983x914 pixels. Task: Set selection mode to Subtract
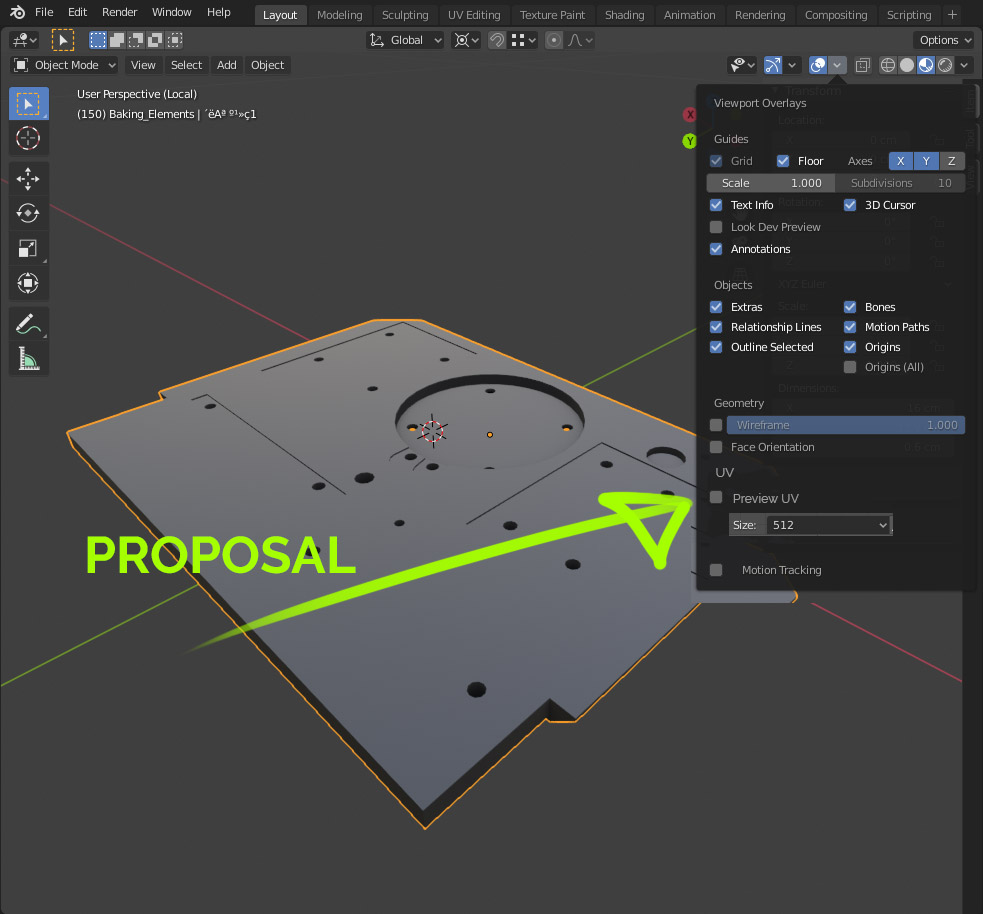(136, 40)
